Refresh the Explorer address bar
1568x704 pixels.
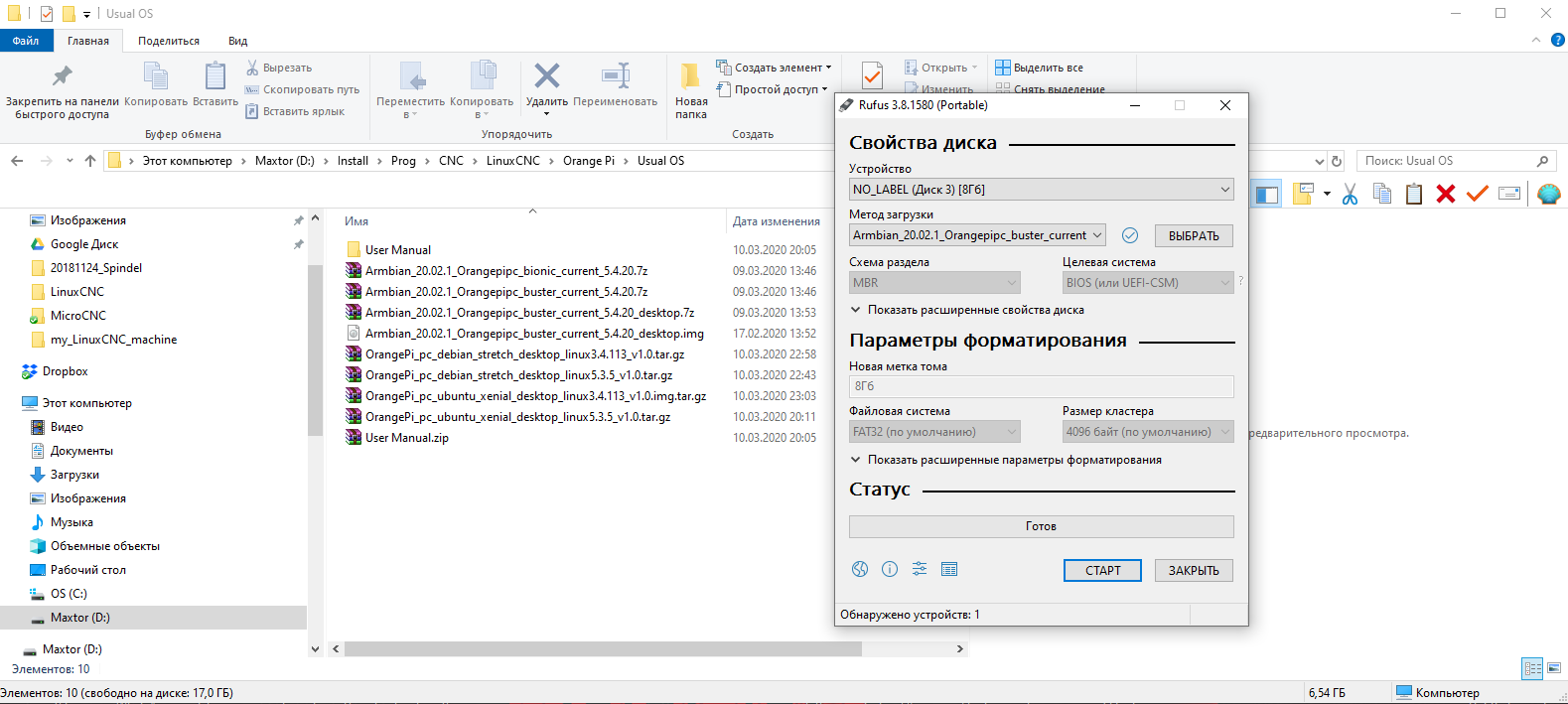[x=1337, y=161]
